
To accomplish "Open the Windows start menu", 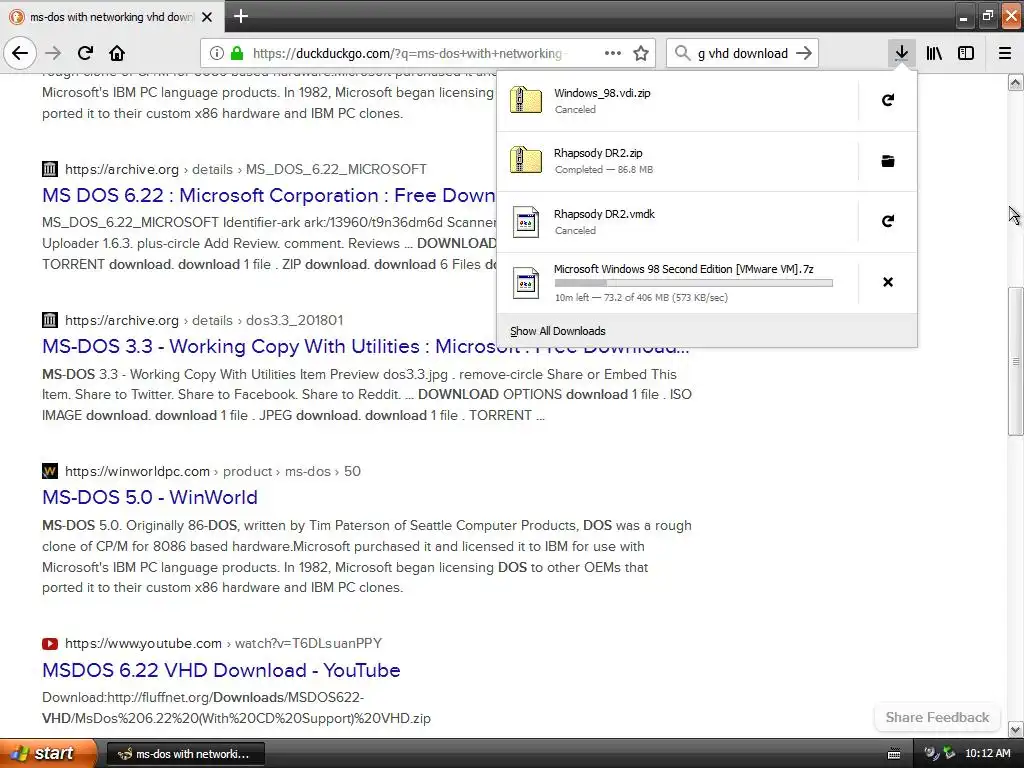I will click(x=47, y=753).
